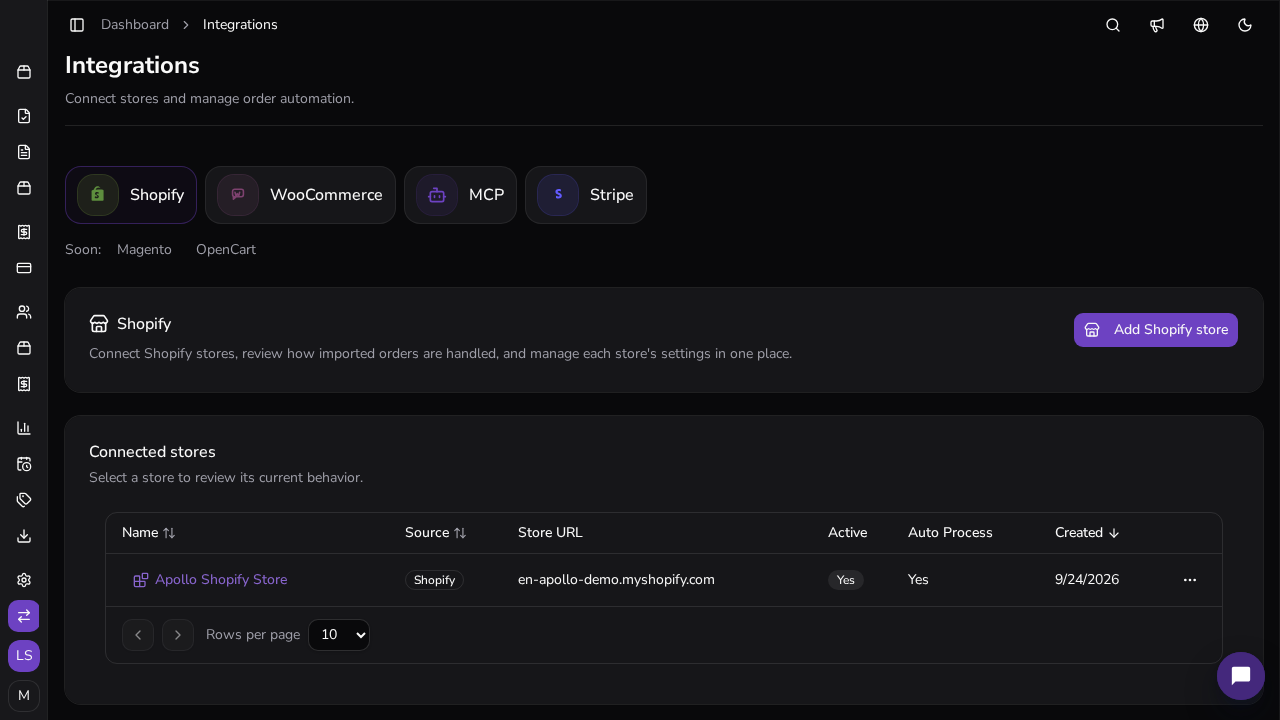Open the Rows per page dropdown
The height and width of the screenshot is (720, 1280).
coord(339,635)
